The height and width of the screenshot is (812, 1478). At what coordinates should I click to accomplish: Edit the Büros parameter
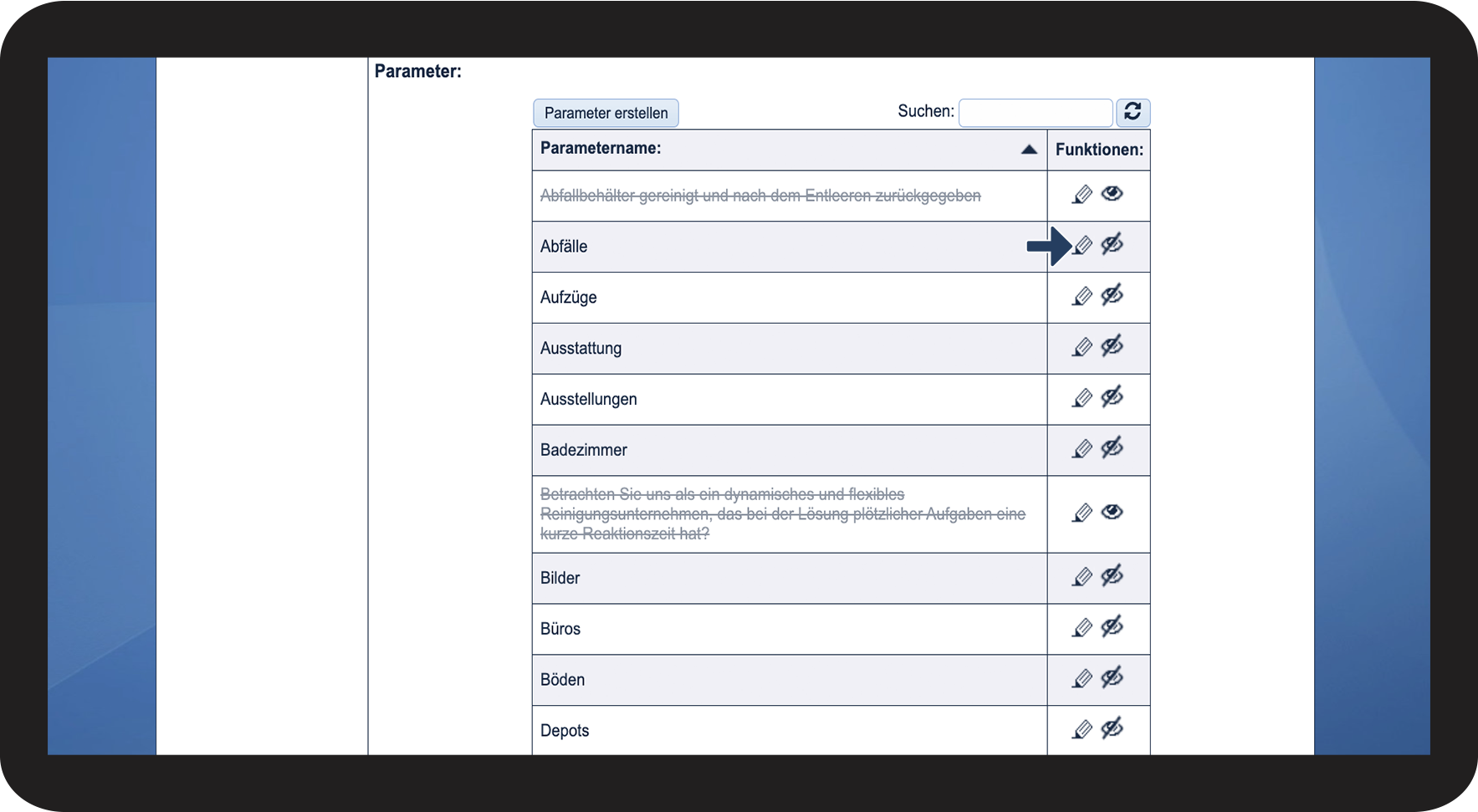tap(1082, 628)
